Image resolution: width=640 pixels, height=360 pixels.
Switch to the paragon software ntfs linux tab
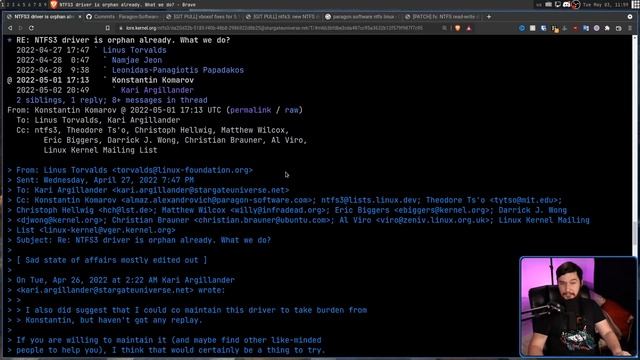click(x=362, y=17)
